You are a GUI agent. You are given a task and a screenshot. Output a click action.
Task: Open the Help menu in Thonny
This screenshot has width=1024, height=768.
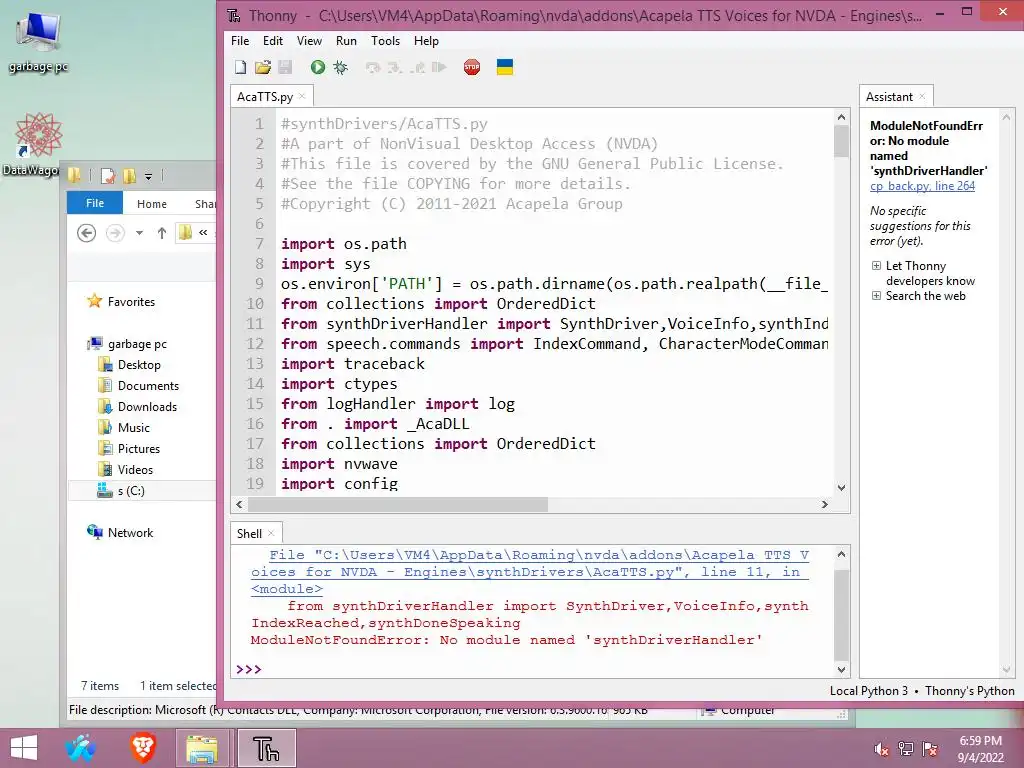426,40
